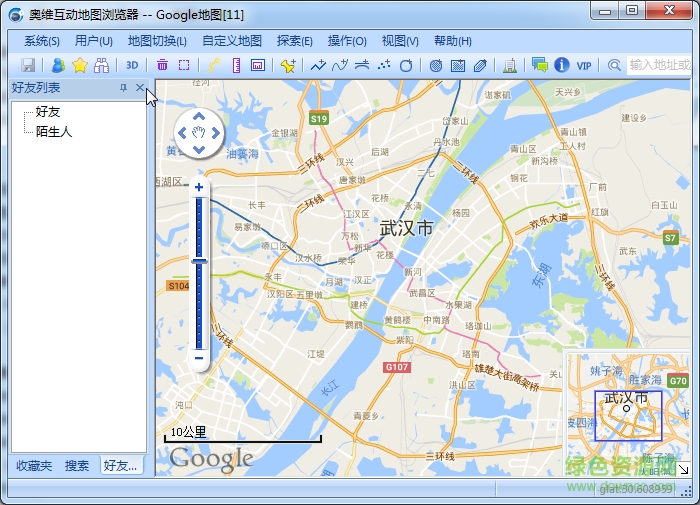
Task: Select the 好友 tree node
Action: [48, 112]
